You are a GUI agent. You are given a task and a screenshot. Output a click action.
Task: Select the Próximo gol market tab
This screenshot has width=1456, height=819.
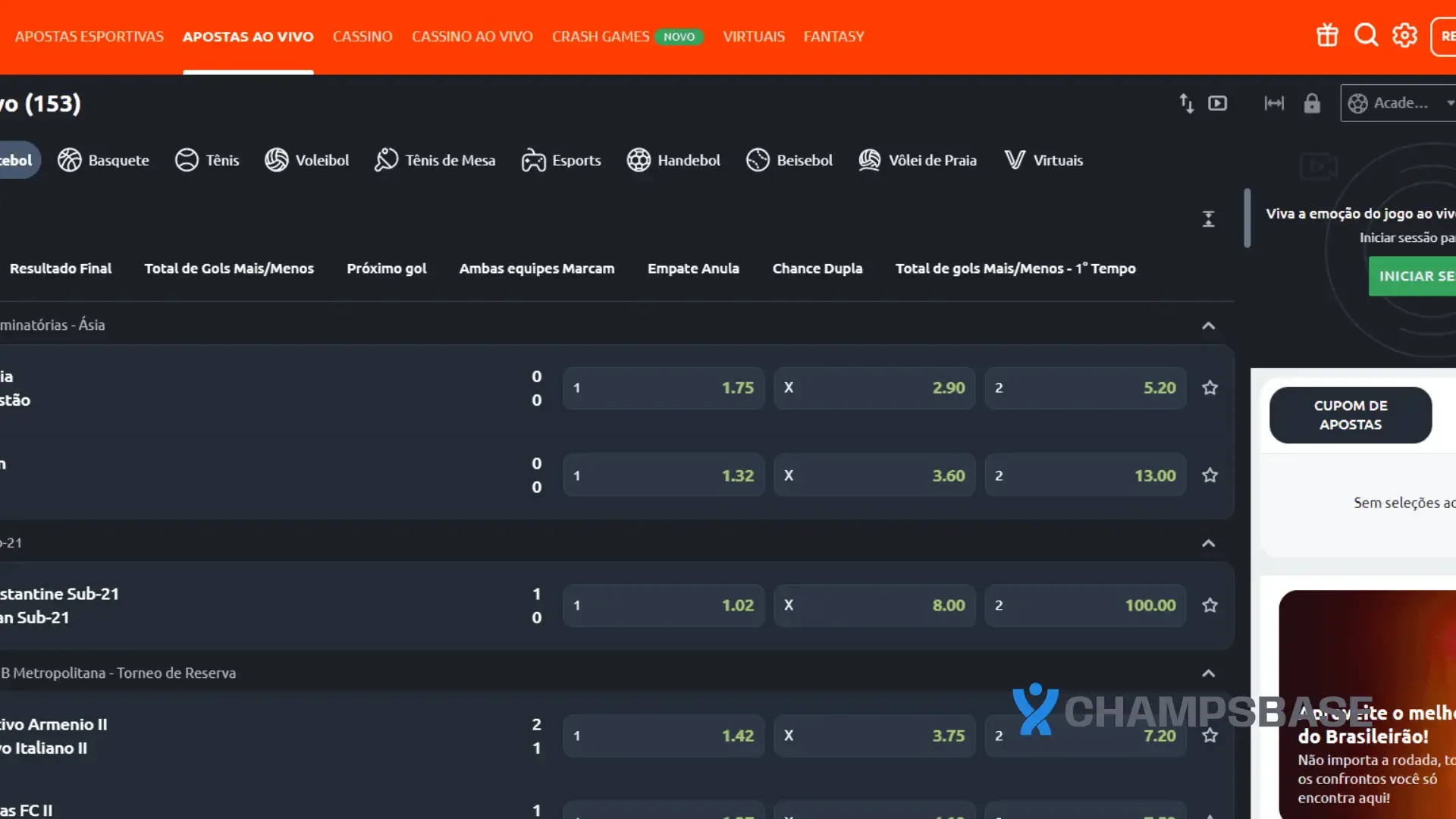point(386,268)
